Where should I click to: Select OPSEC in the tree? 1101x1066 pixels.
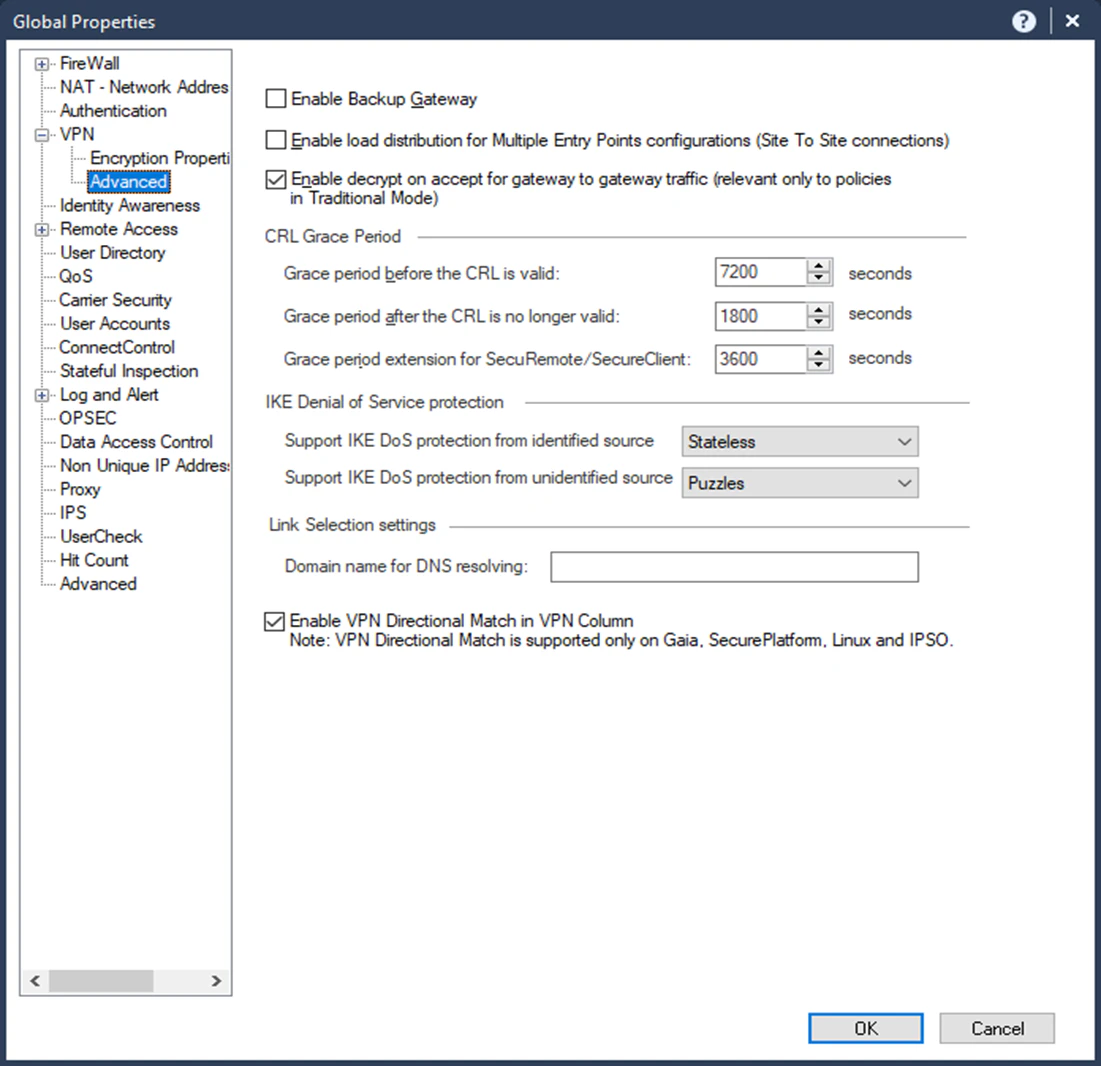88,419
